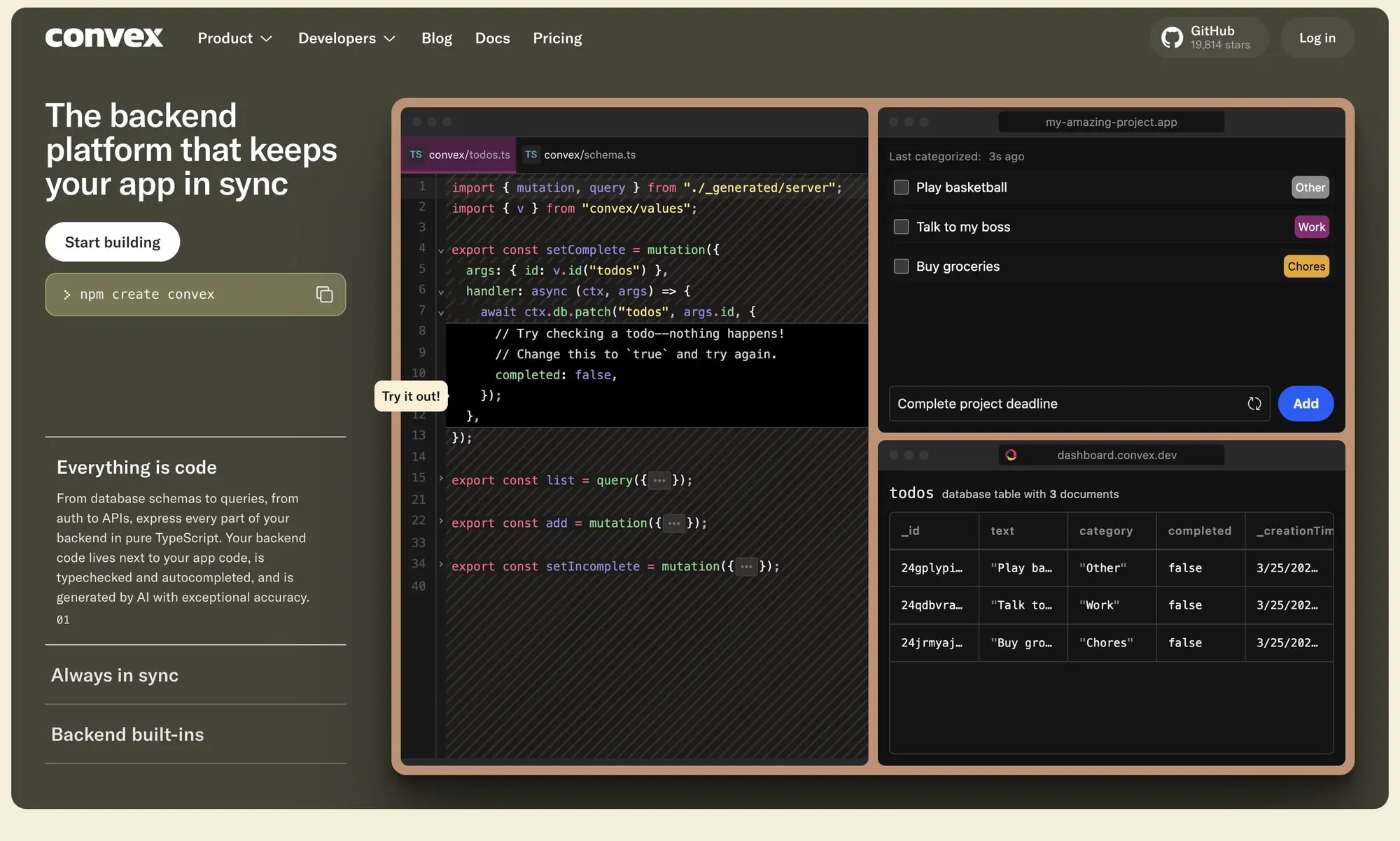
Task: Click the TS icon on todos.ts tab
Action: 416,155
